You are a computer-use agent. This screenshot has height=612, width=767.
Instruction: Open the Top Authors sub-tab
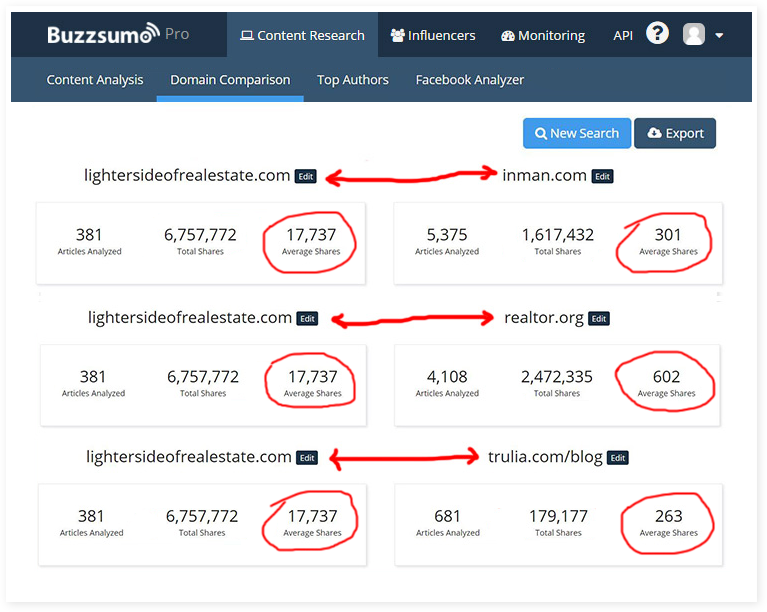pos(353,80)
